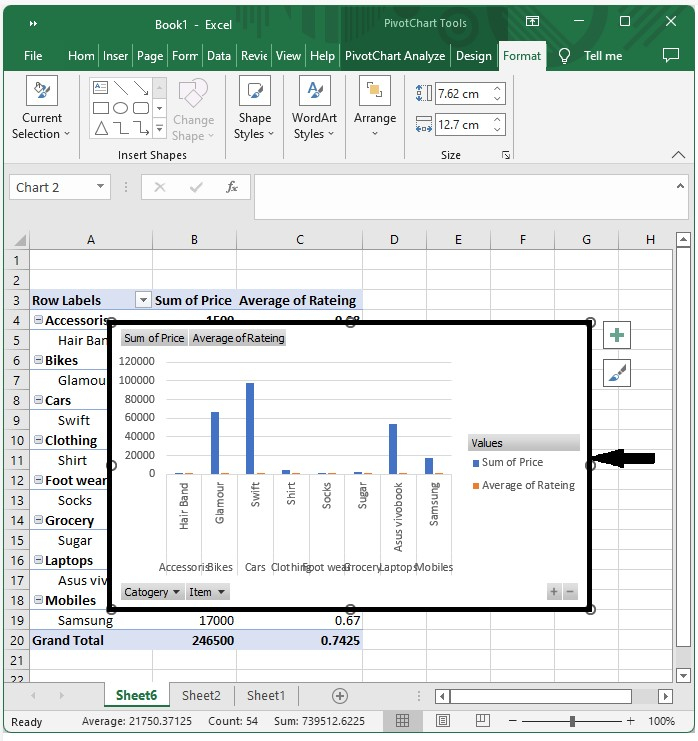Select the elbow arrow connector shape
Viewport: 698px width, 741px height.
pyautogui.click(x=141, y=128)
